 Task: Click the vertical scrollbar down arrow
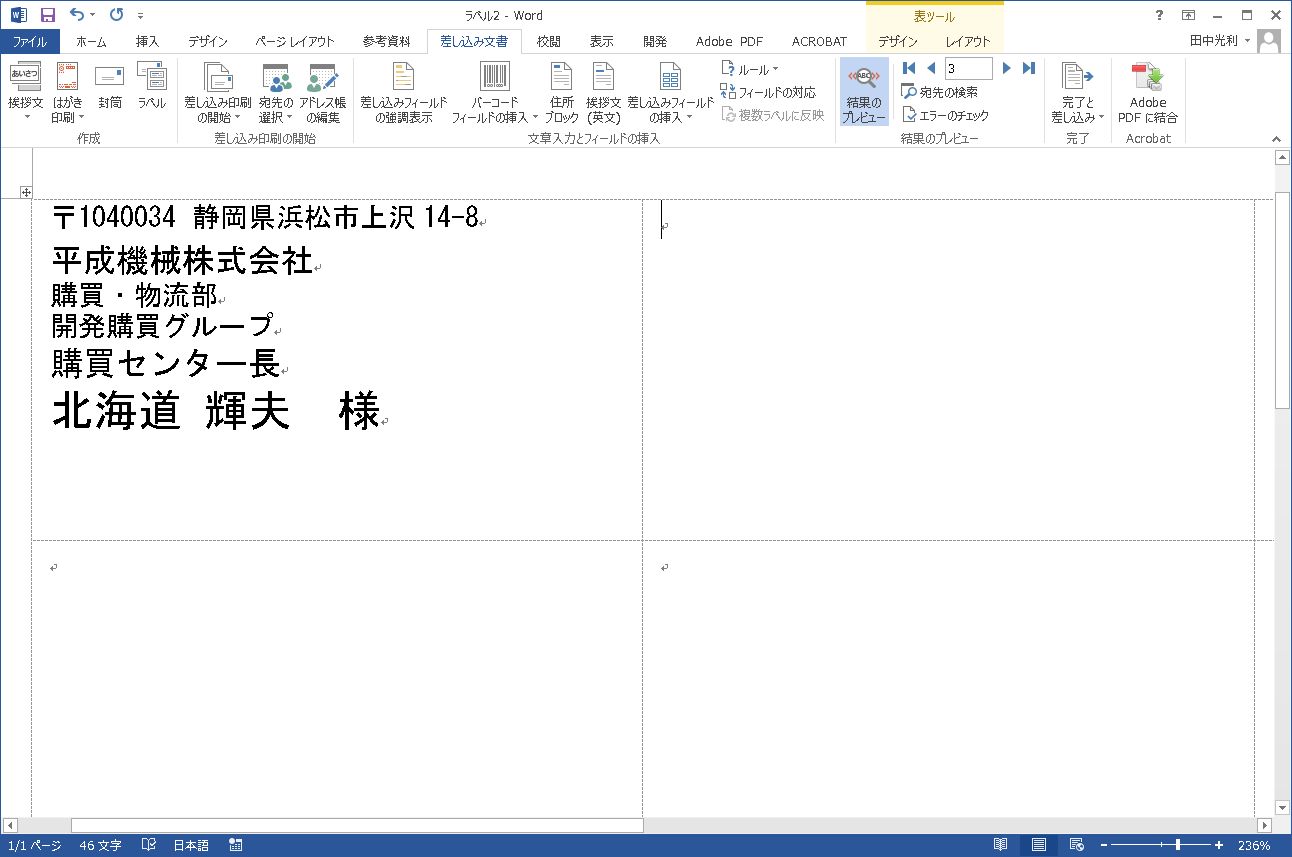tap(1283, 807)
